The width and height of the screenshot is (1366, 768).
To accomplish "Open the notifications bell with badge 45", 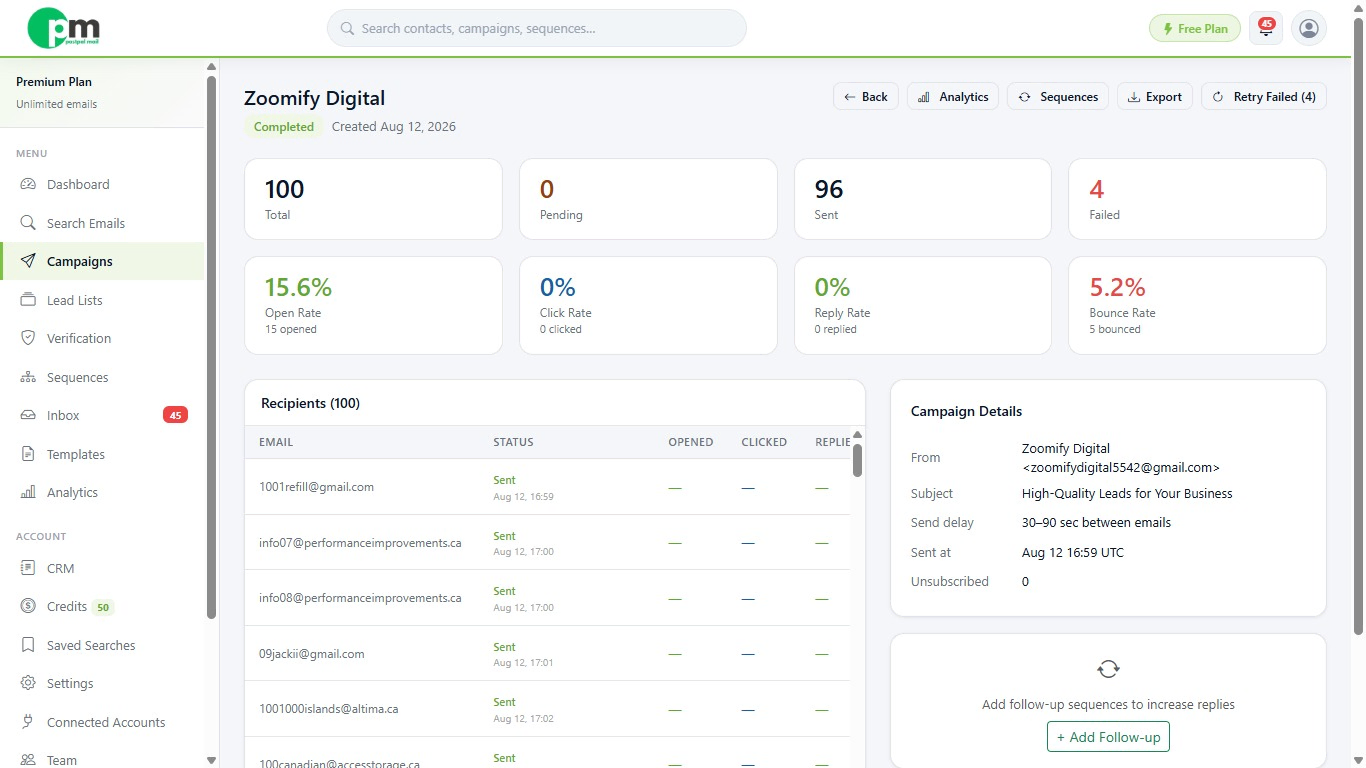I will (x=1266, y=28).
